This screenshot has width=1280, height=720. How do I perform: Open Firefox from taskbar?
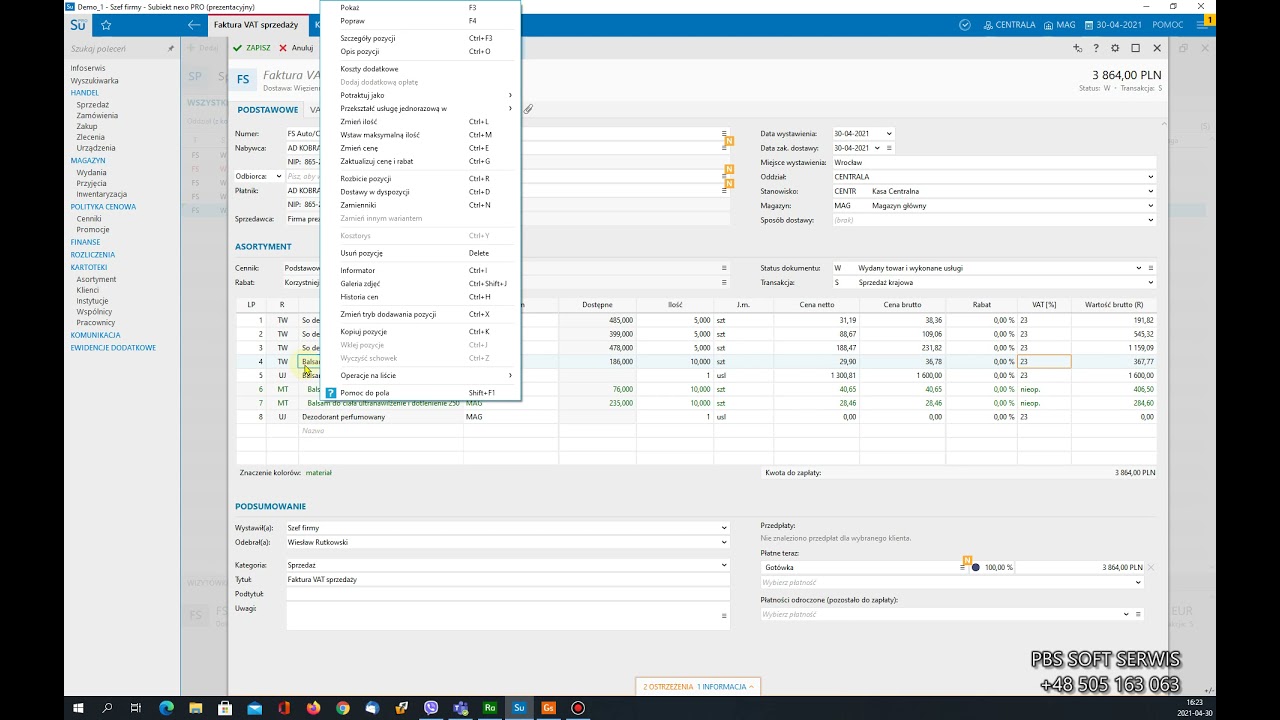tap(313, 708)
